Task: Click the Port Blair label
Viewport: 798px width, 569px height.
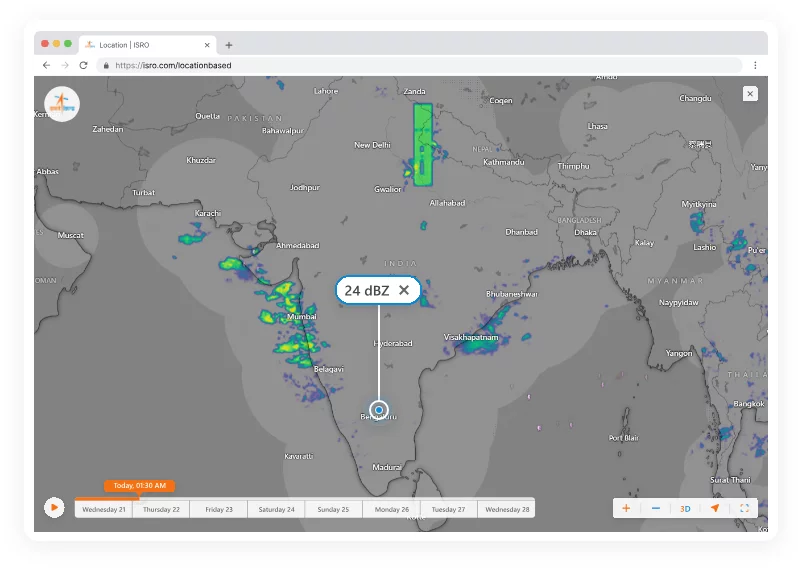Action: 623,438
